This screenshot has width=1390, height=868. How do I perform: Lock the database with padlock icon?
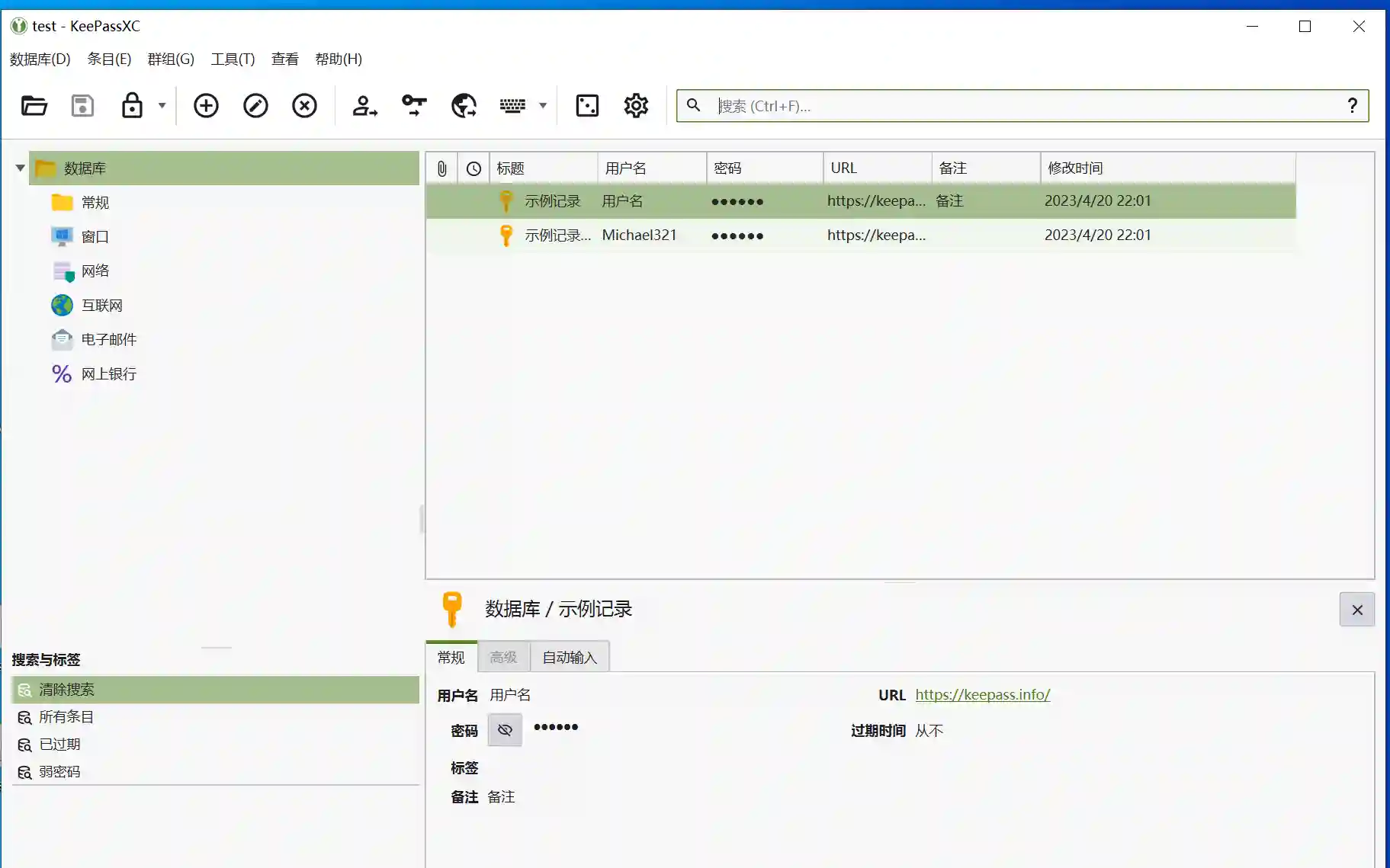click(132, 105)
